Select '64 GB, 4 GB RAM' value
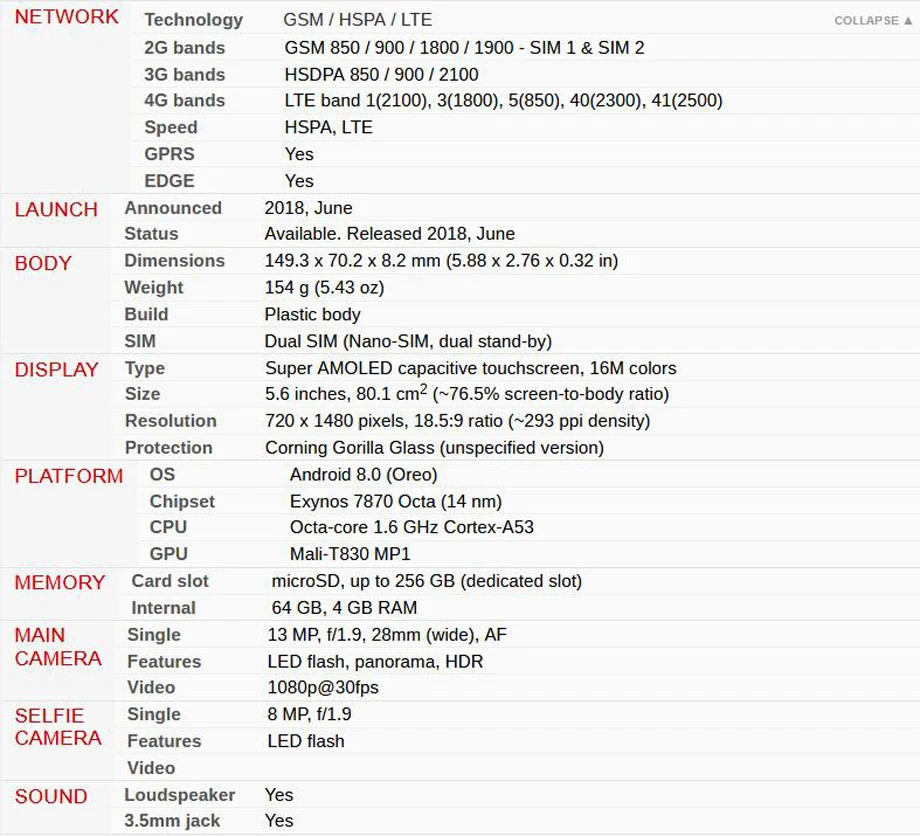Screen dimensions: 920x836 tap(344, 608)
